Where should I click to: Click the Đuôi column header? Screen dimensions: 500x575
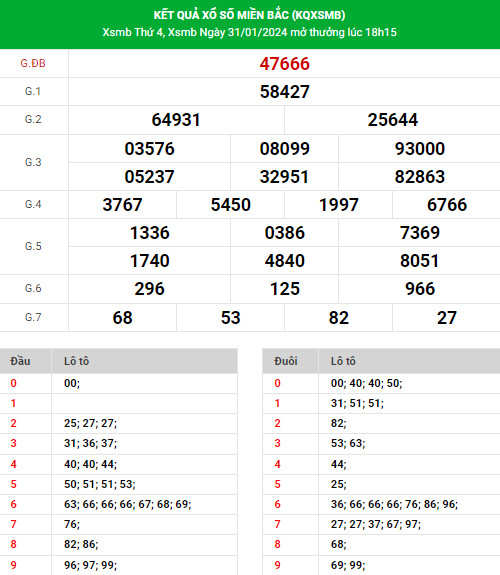pos(286,361)
